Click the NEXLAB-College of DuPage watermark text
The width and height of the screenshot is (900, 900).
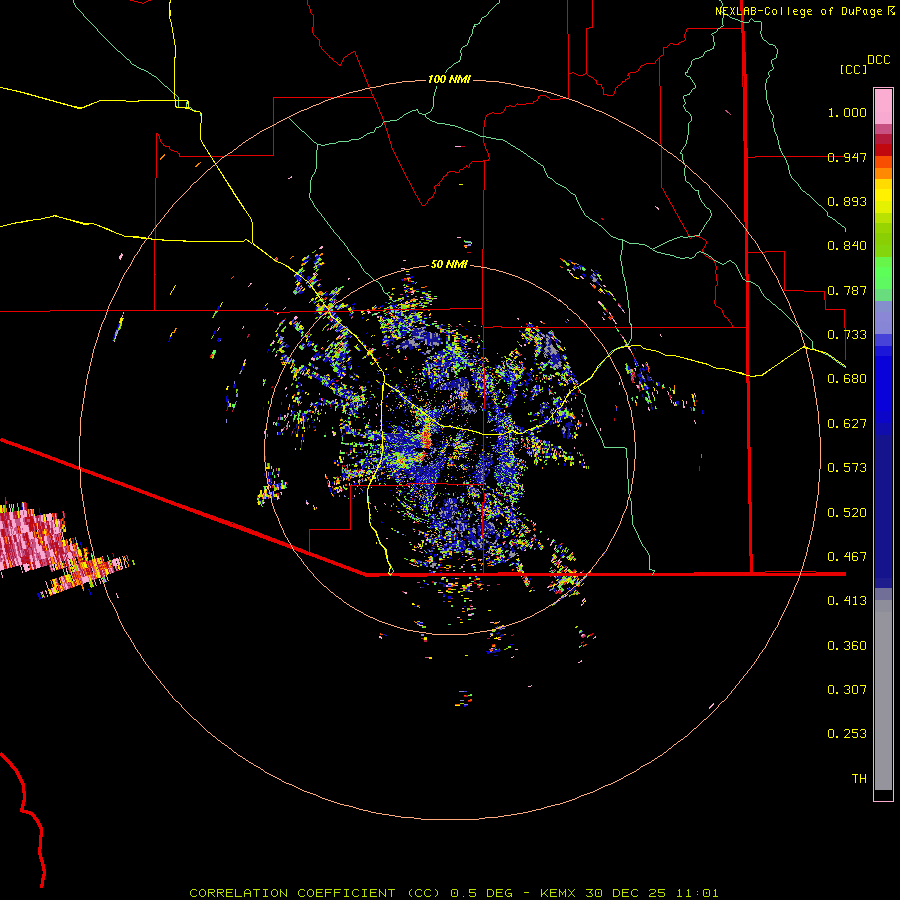click(804, 11)
